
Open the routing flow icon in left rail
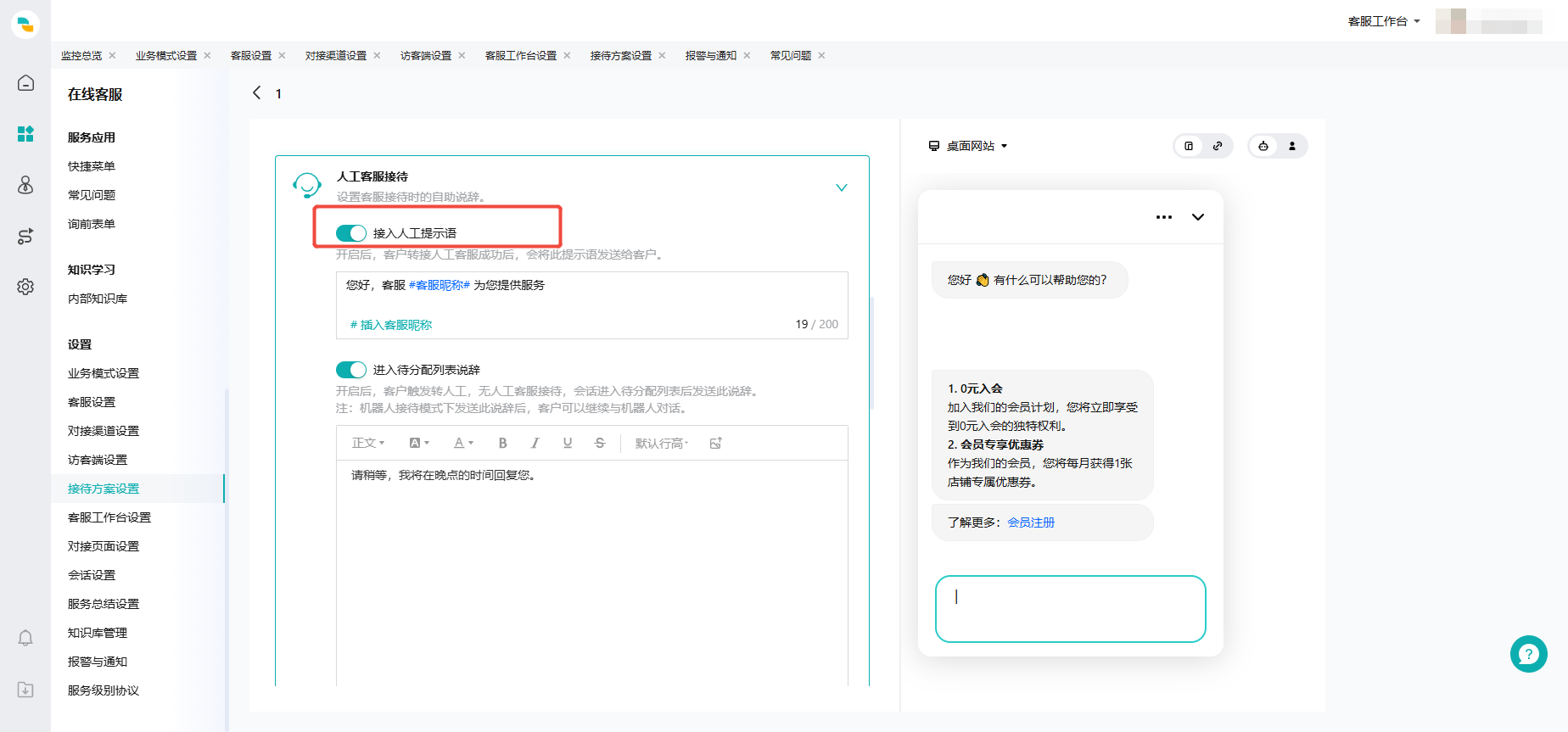click(x=25, y=236)
